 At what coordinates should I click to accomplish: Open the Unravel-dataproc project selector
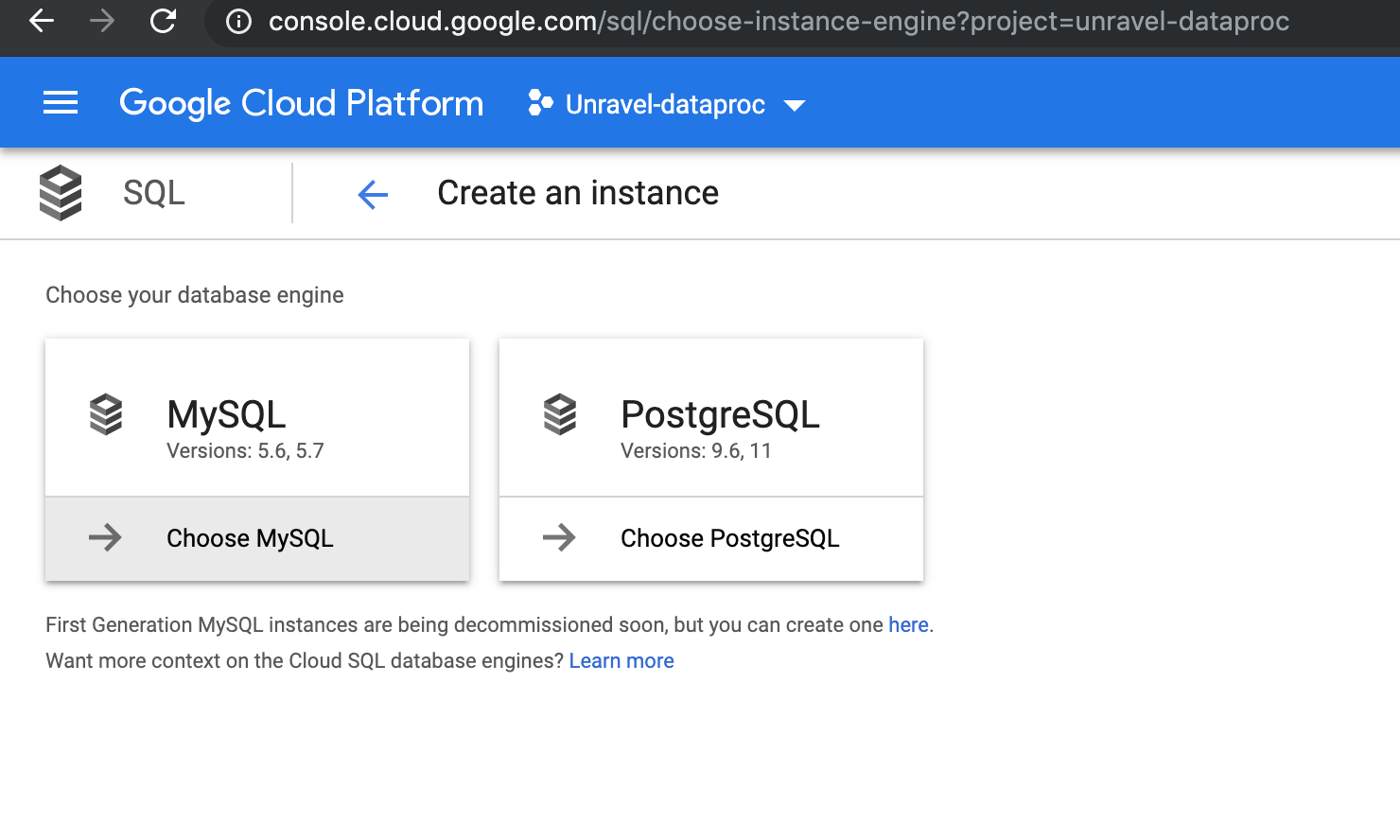click(667, 103)
